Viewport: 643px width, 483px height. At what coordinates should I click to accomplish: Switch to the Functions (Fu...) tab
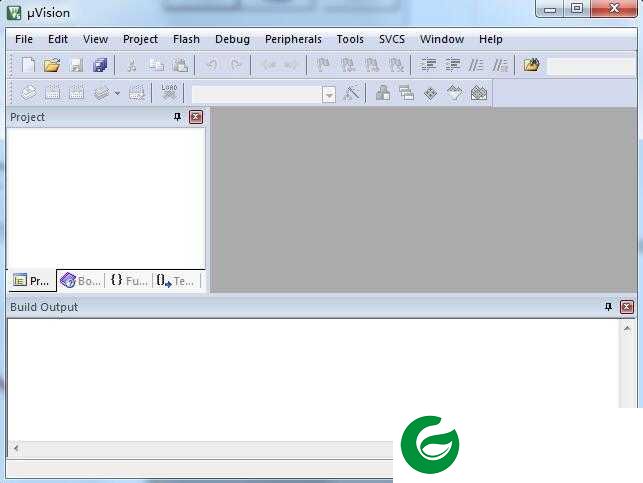(129, 280)
